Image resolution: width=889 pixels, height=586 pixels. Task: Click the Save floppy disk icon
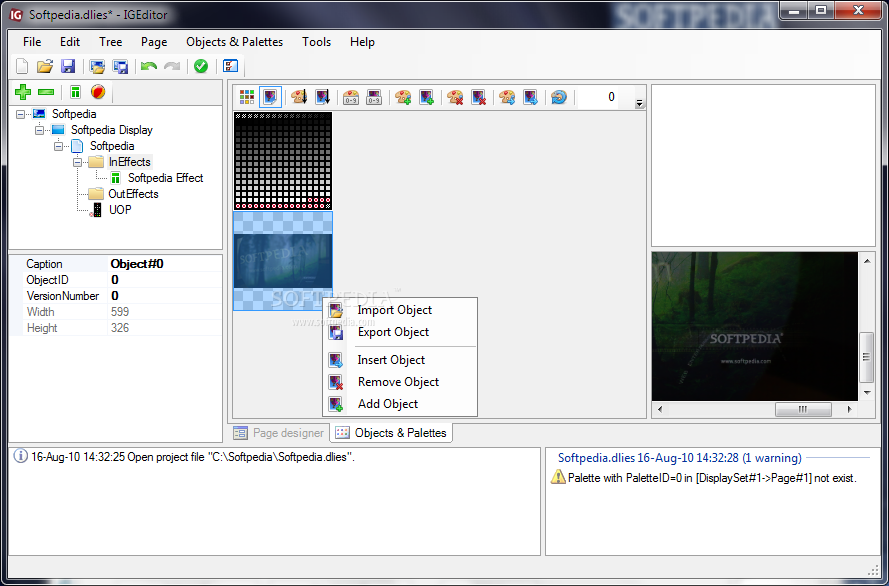[68, 66]
